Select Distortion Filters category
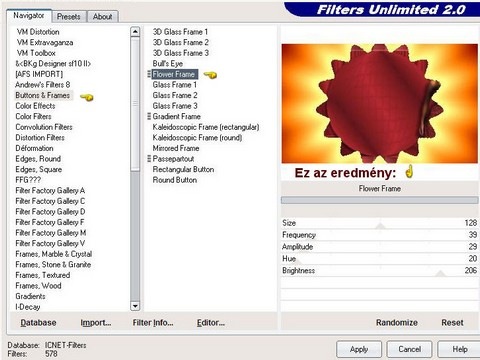The width and height of the screenshot is (480, 360). click(40, 138)
